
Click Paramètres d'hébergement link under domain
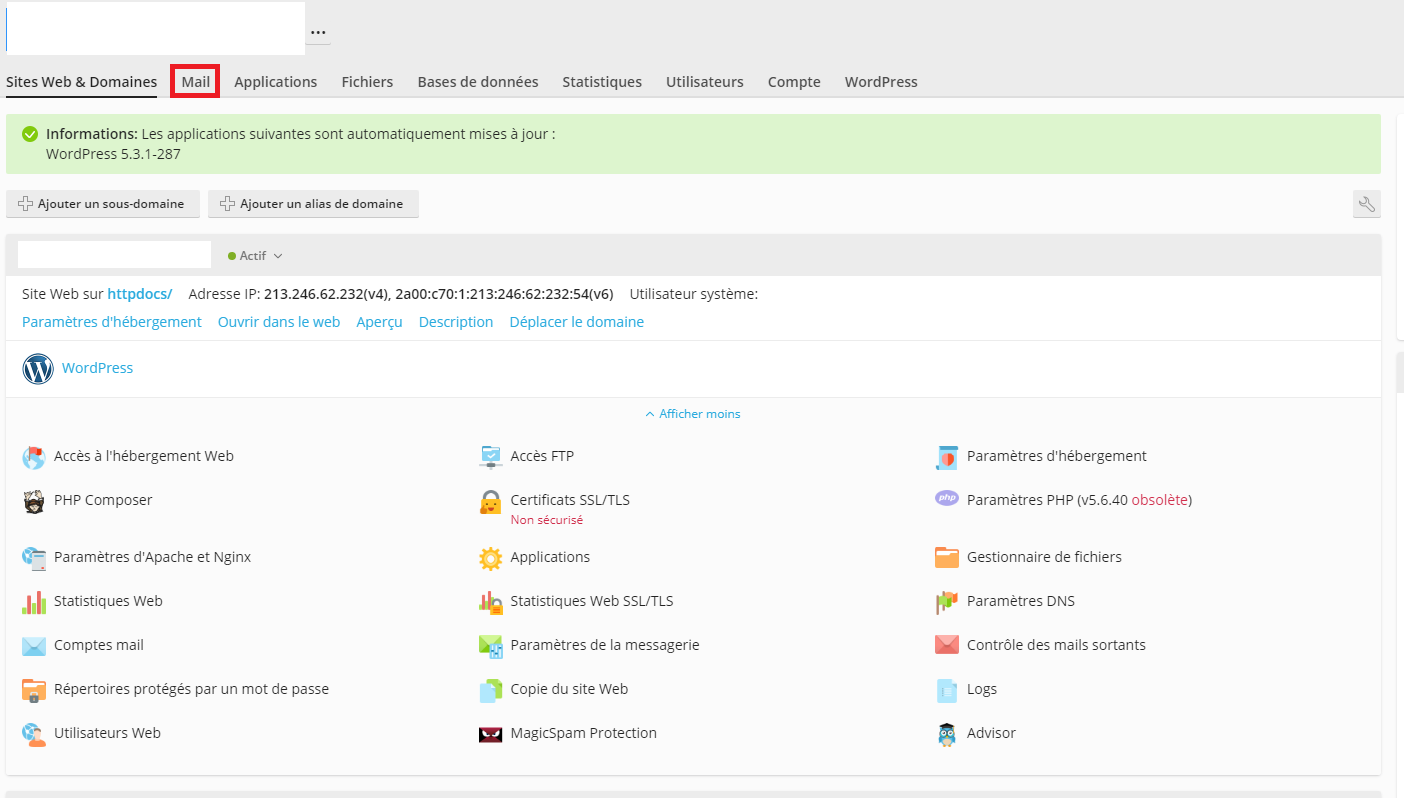112,322
